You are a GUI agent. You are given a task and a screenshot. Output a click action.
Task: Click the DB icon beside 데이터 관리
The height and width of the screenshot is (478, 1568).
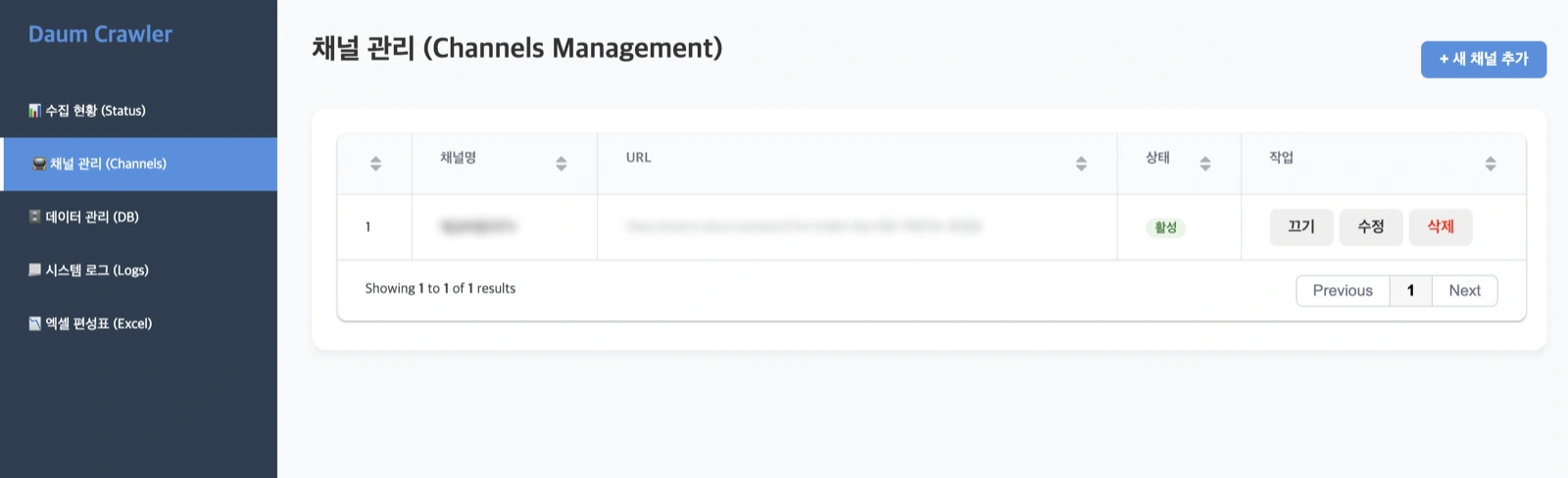(34, 216)
